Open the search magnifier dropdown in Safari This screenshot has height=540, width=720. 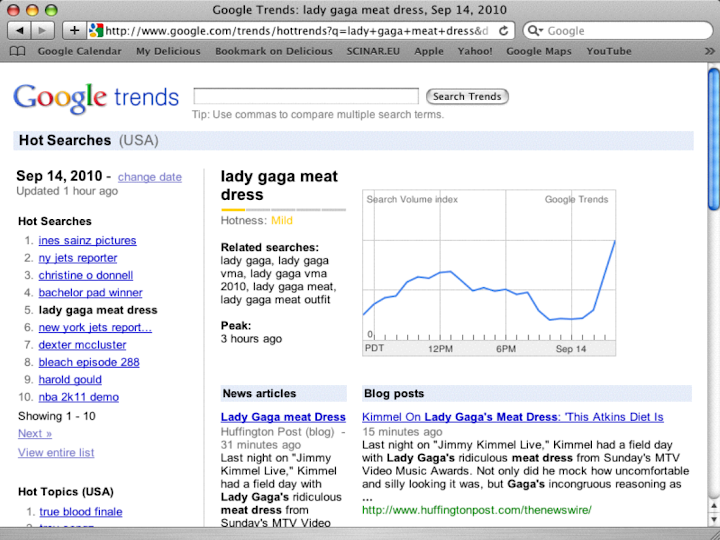[x=535, y=30]
